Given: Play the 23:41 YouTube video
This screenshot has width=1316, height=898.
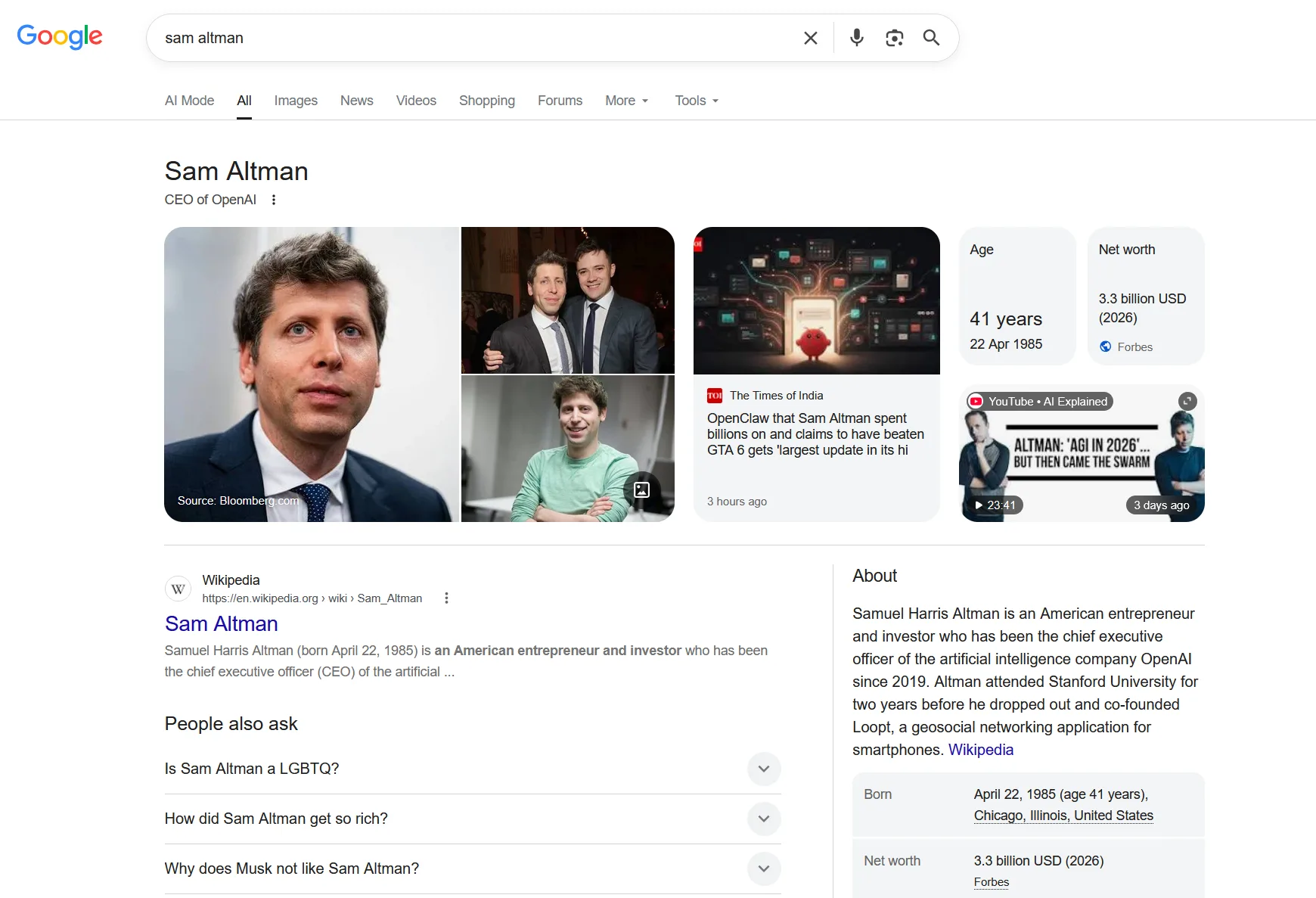Looking at the screenshot, I should point(995,505).
